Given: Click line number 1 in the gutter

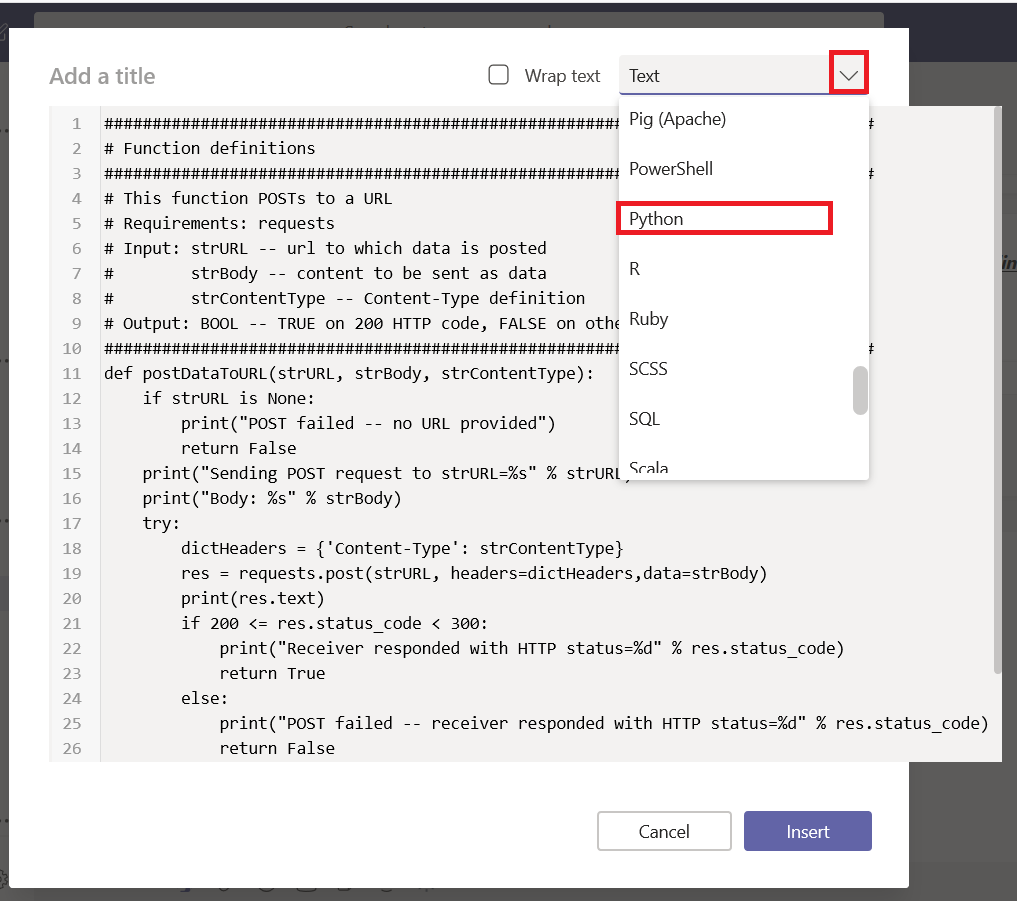Looking at the screenshot, I should pos(76,123).
